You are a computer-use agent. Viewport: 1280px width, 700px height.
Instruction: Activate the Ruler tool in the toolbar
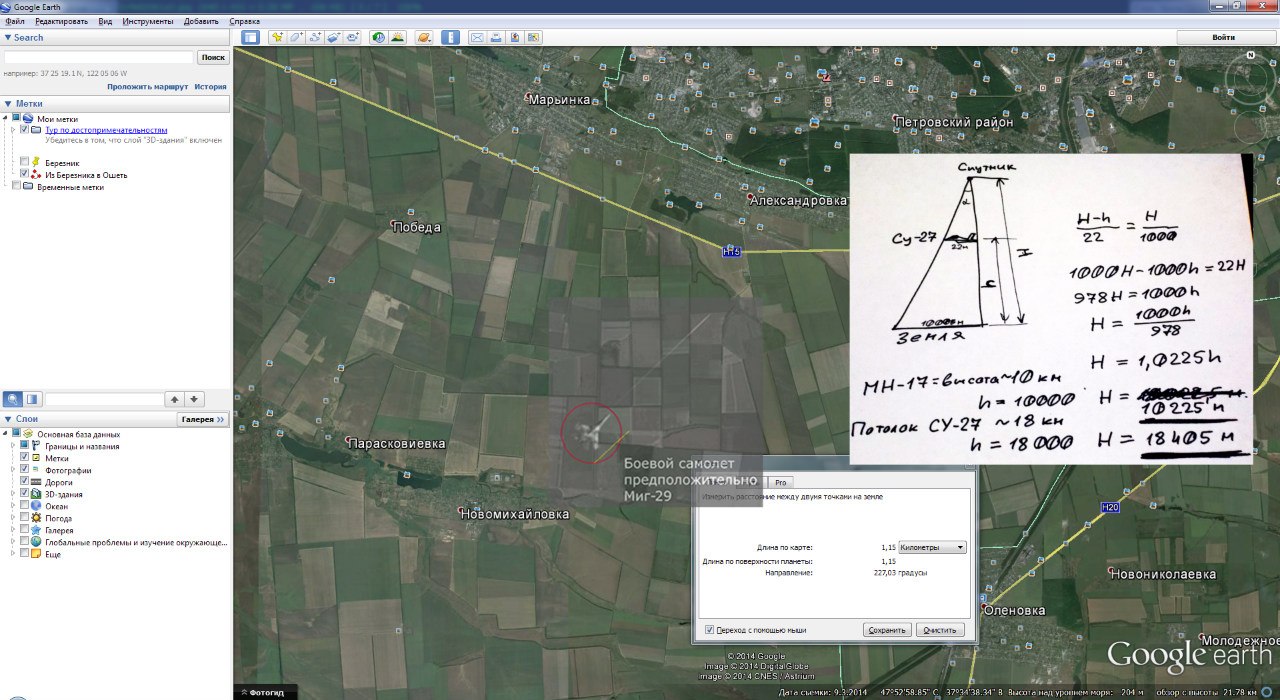pyautogui.click(x=450, y=37)
